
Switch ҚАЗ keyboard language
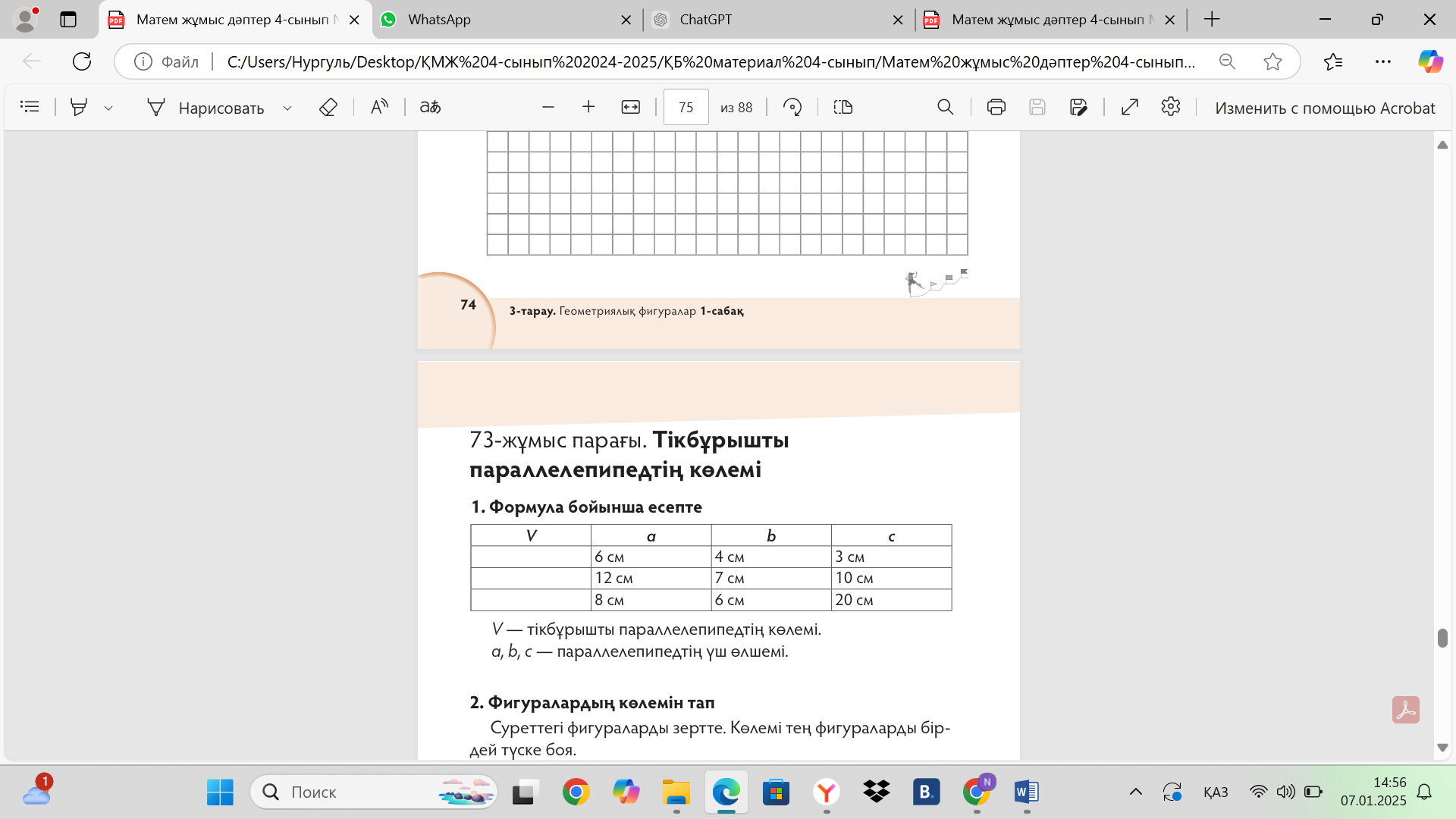pos(1216,792)
